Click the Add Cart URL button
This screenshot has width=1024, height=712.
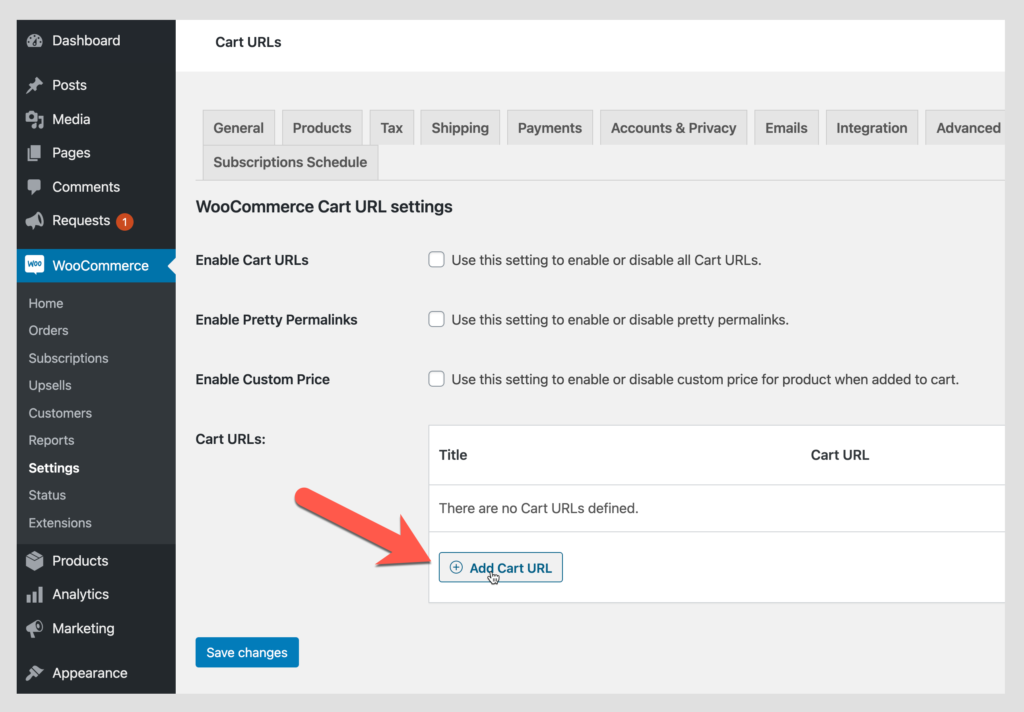[500, 567]
